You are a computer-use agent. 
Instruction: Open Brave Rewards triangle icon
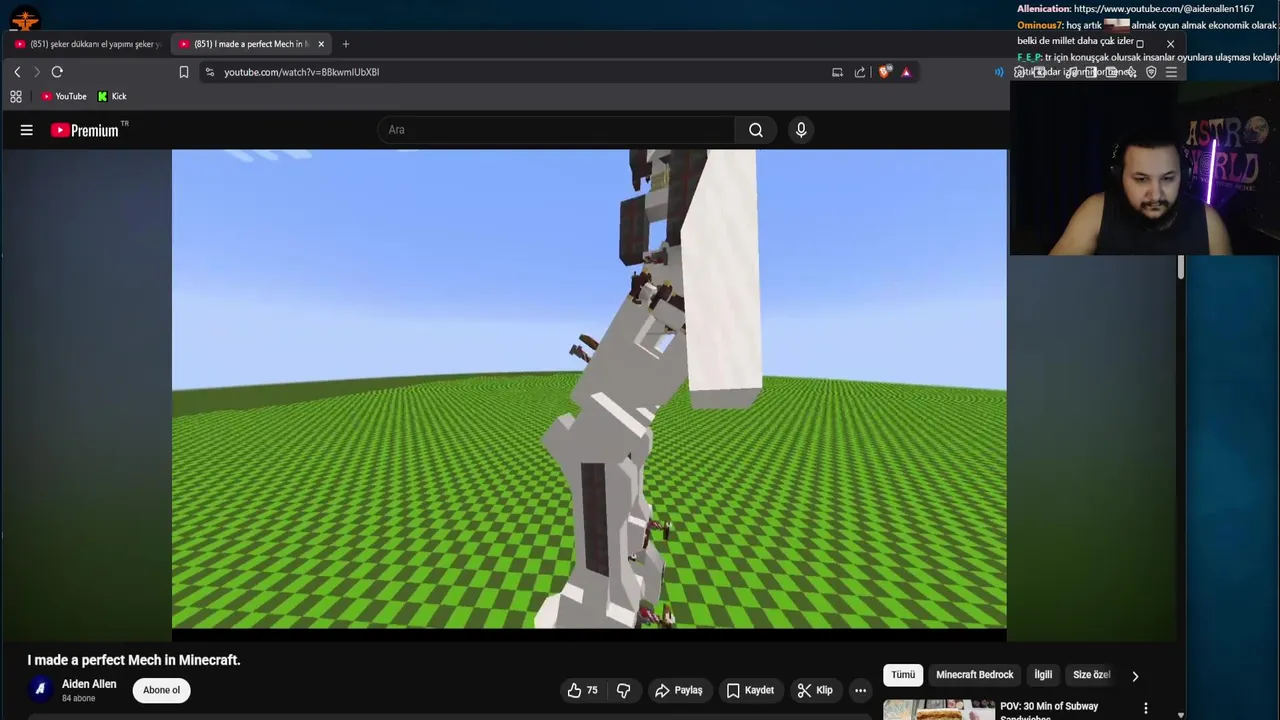click(906, 72)
